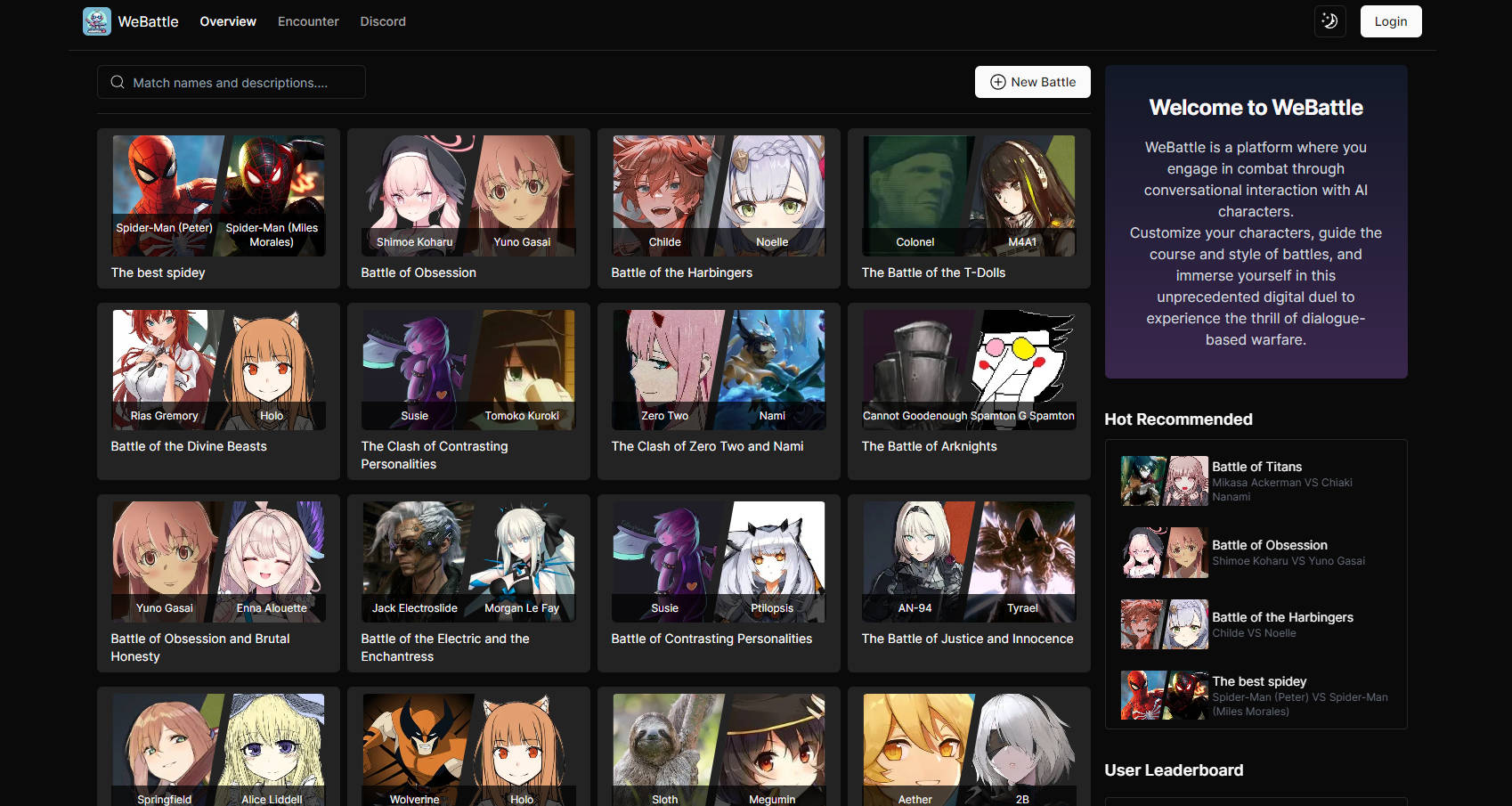
Task: Click the plus icon on New Battle
Action: coord(997,82)
